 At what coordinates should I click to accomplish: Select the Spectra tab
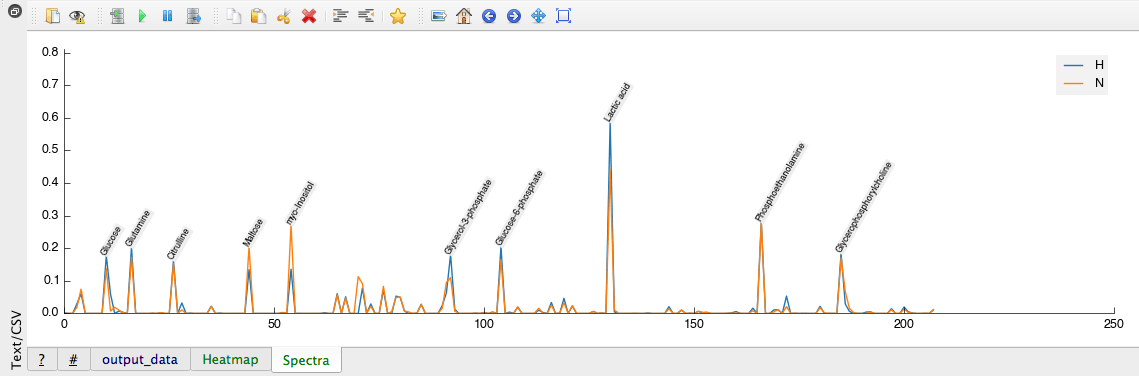point(307,360)
